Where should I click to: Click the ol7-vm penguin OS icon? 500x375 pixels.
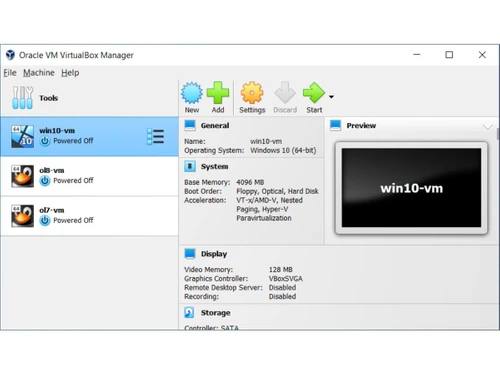(x=22, y=216)
